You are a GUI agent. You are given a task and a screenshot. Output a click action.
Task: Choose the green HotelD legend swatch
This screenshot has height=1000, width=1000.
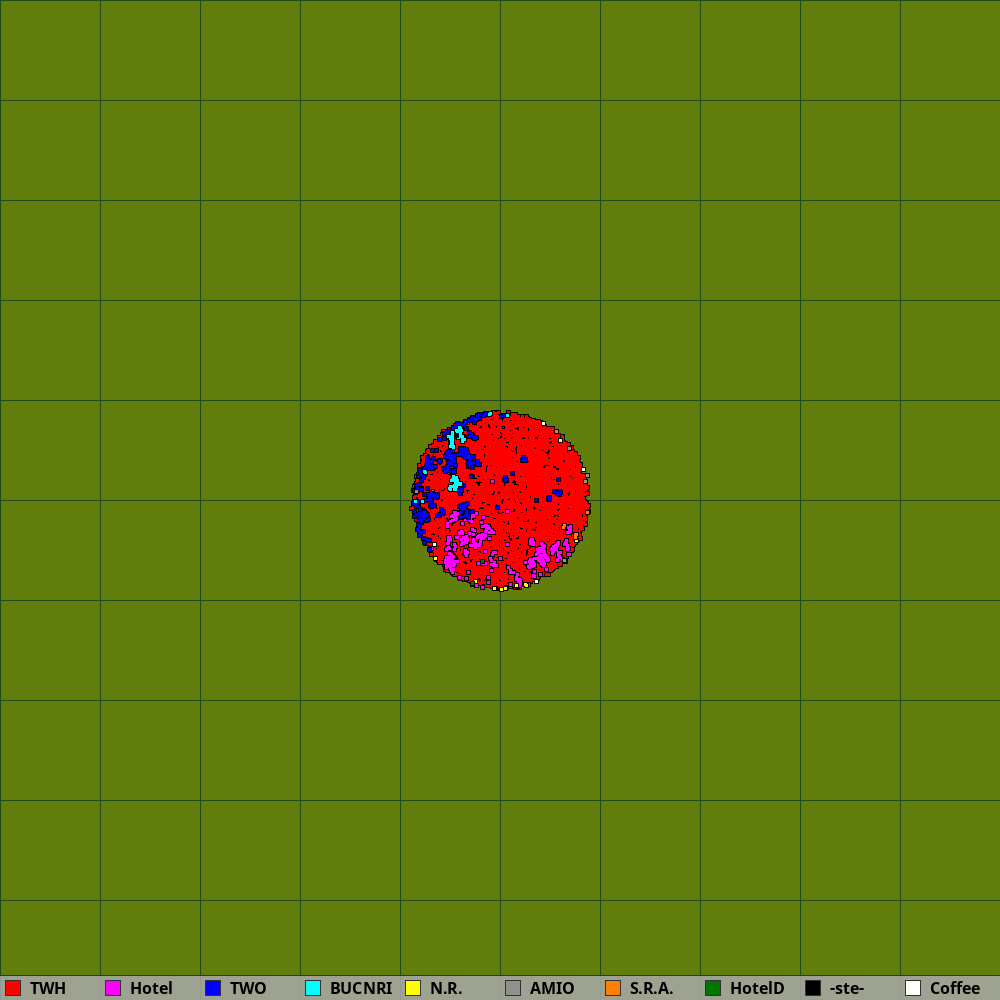[713, 988]
